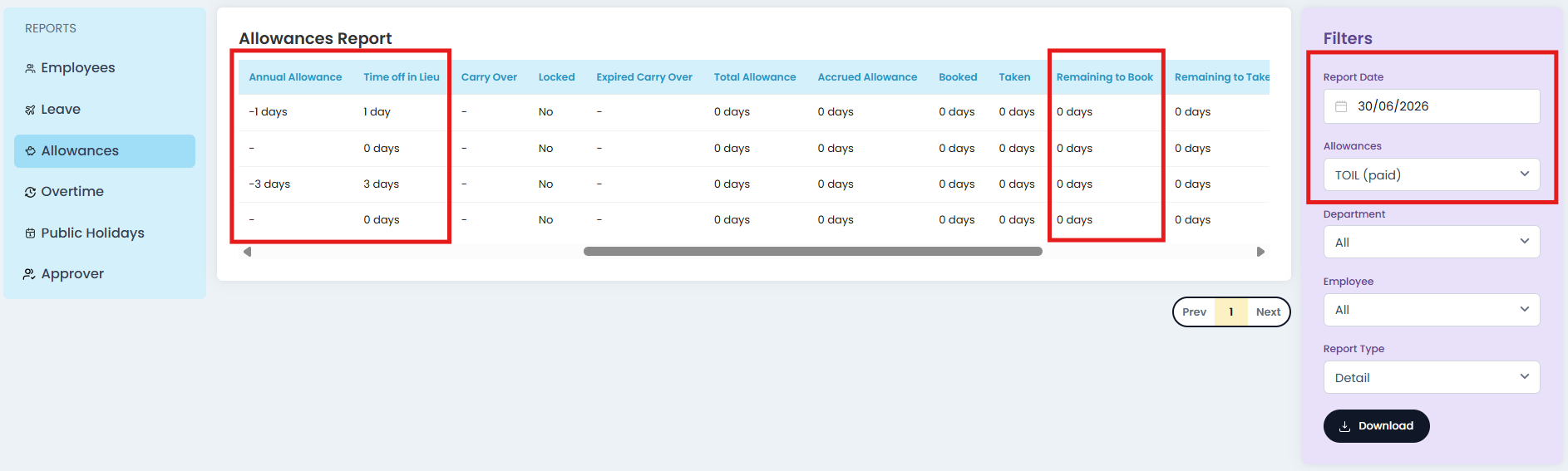Switch to the Approver report
1568x471 pixels.
click(x=105, y=274)
